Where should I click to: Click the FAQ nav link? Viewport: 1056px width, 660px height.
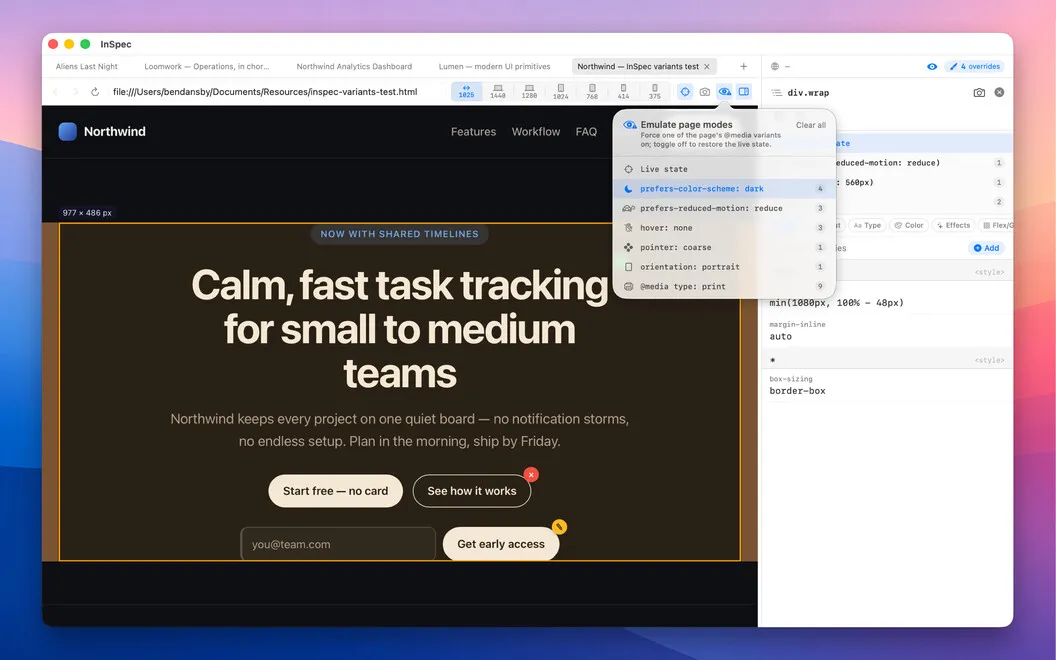586,132
